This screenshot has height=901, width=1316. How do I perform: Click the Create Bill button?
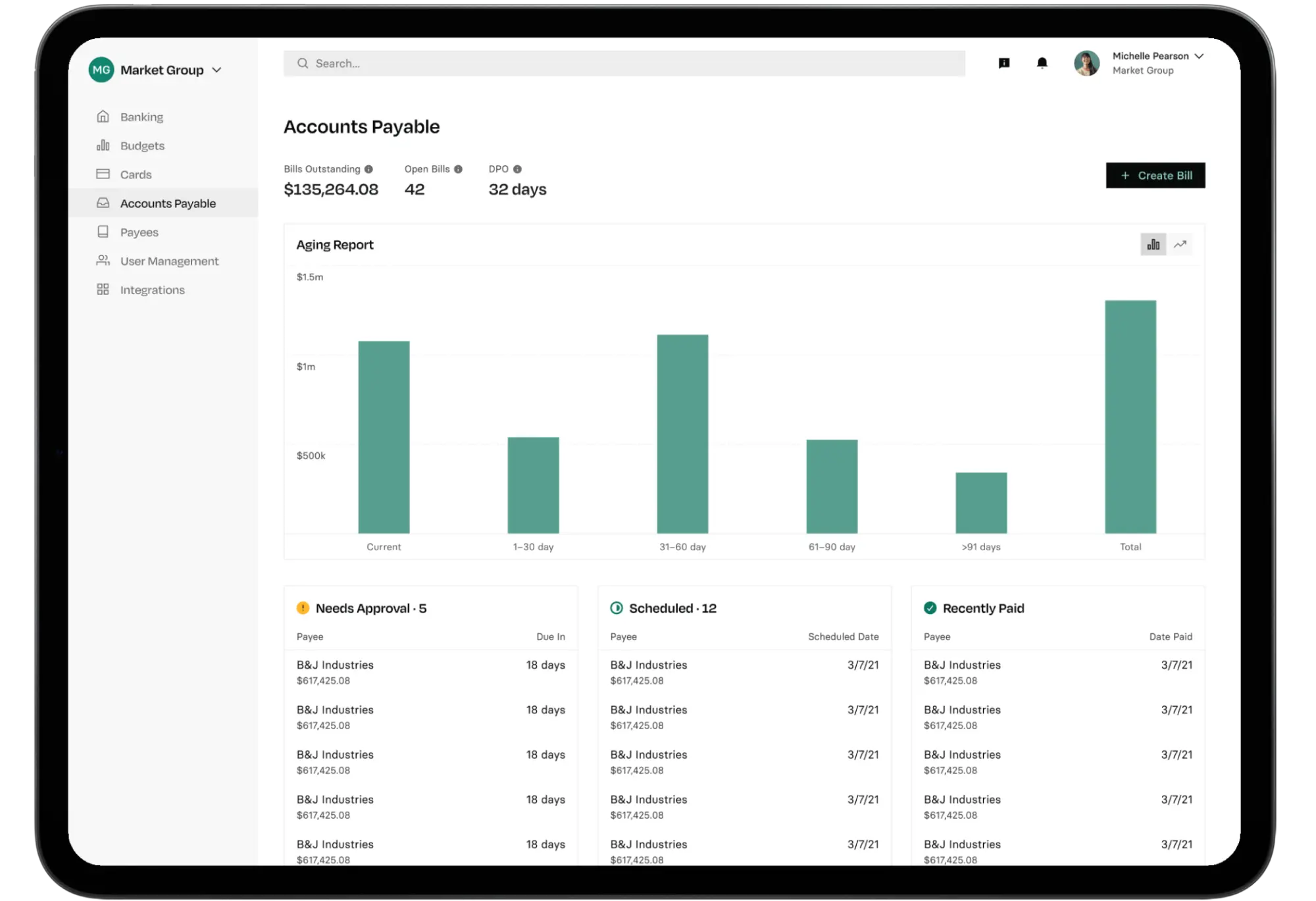point(1155,176)
